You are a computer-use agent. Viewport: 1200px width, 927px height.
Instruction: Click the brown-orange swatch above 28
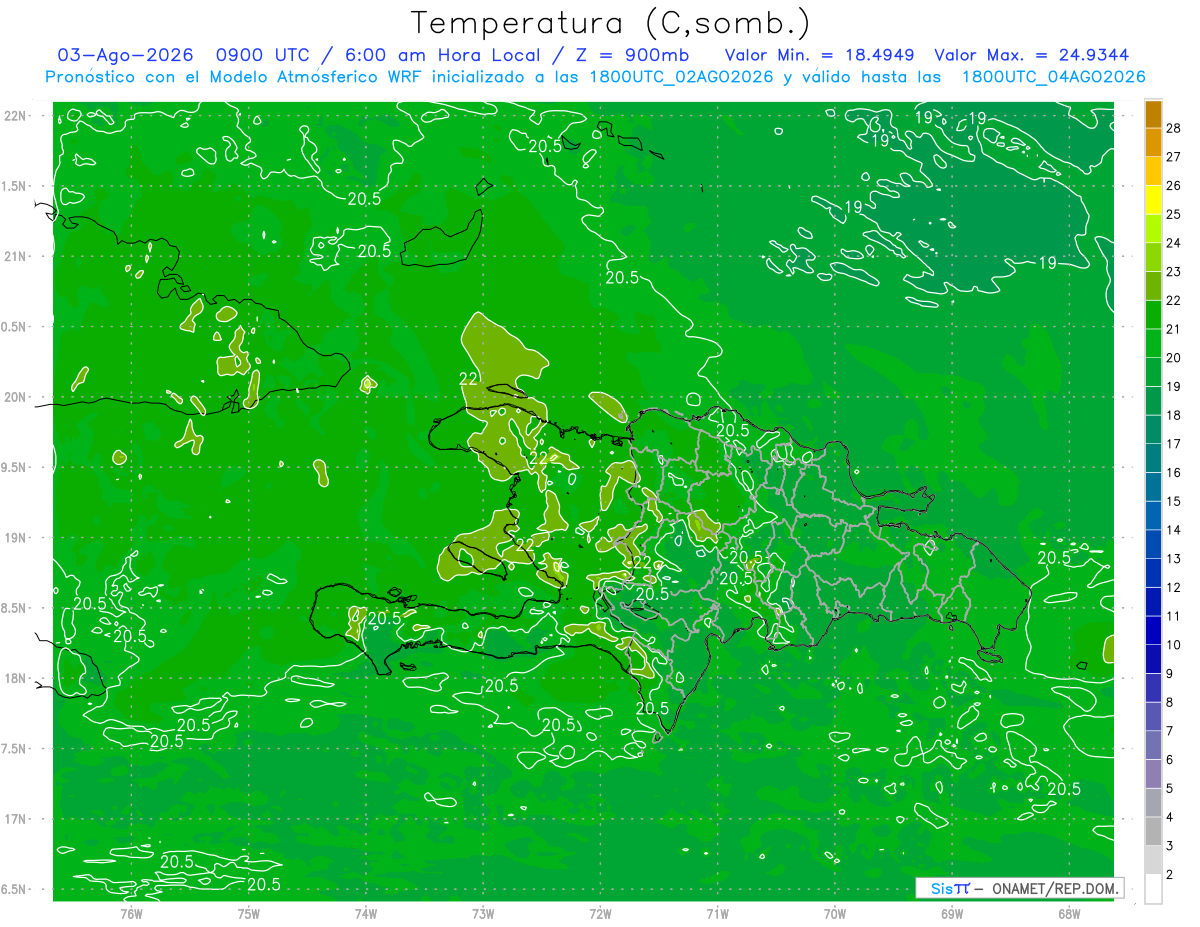pyautogui.click(x=1153, y=113)
